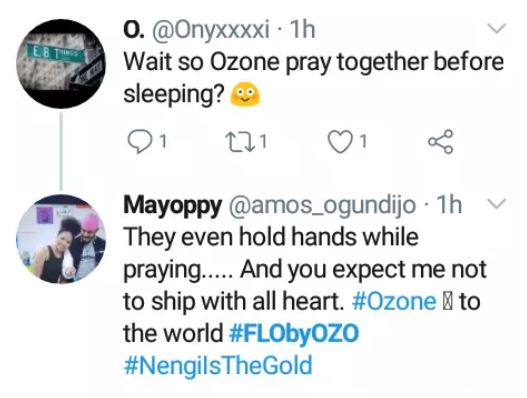Open first tweet's 1h timestamp
This screenshot has width=527, height=398.
pos(302,30)
